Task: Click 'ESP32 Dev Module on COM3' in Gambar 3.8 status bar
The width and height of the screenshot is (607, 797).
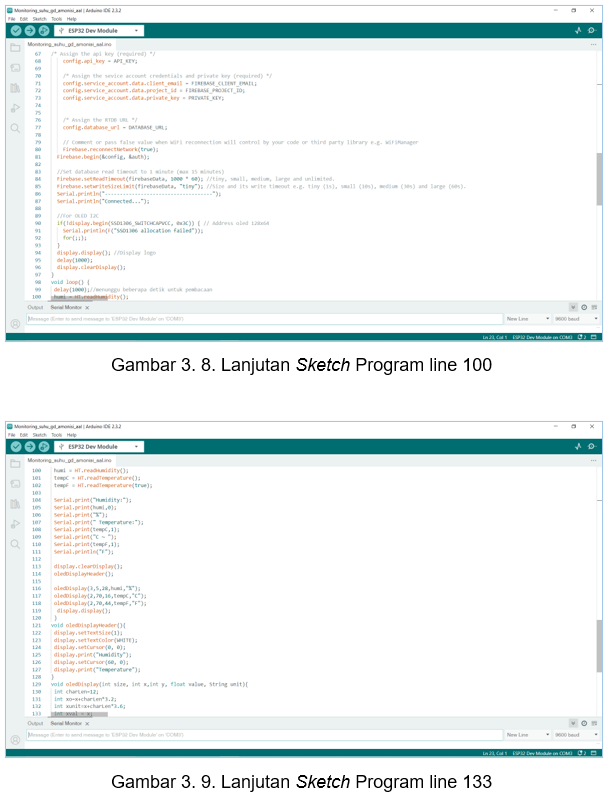Action: click(542, 337)
